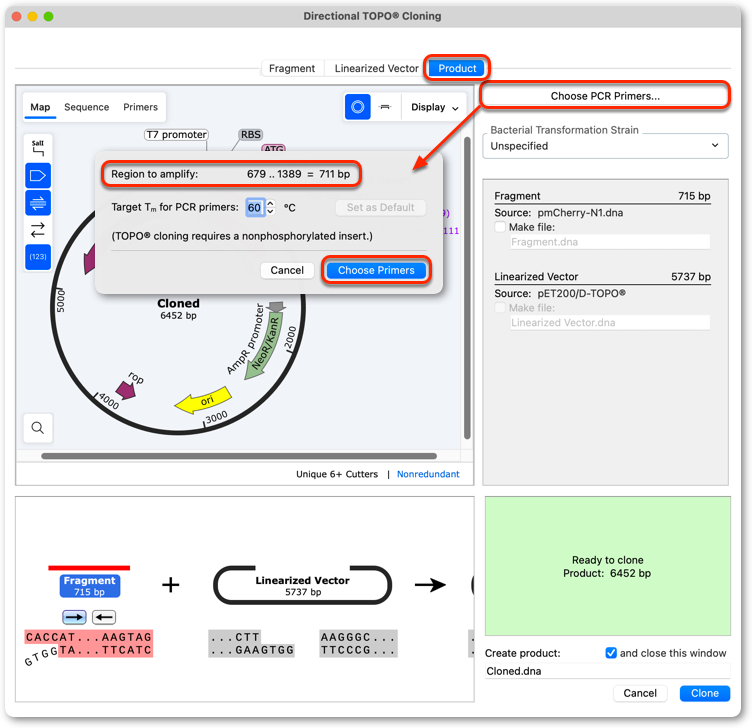Switch to circular map view icon
The height and width of the screenshot is (728, 752).
click(357, 107)
